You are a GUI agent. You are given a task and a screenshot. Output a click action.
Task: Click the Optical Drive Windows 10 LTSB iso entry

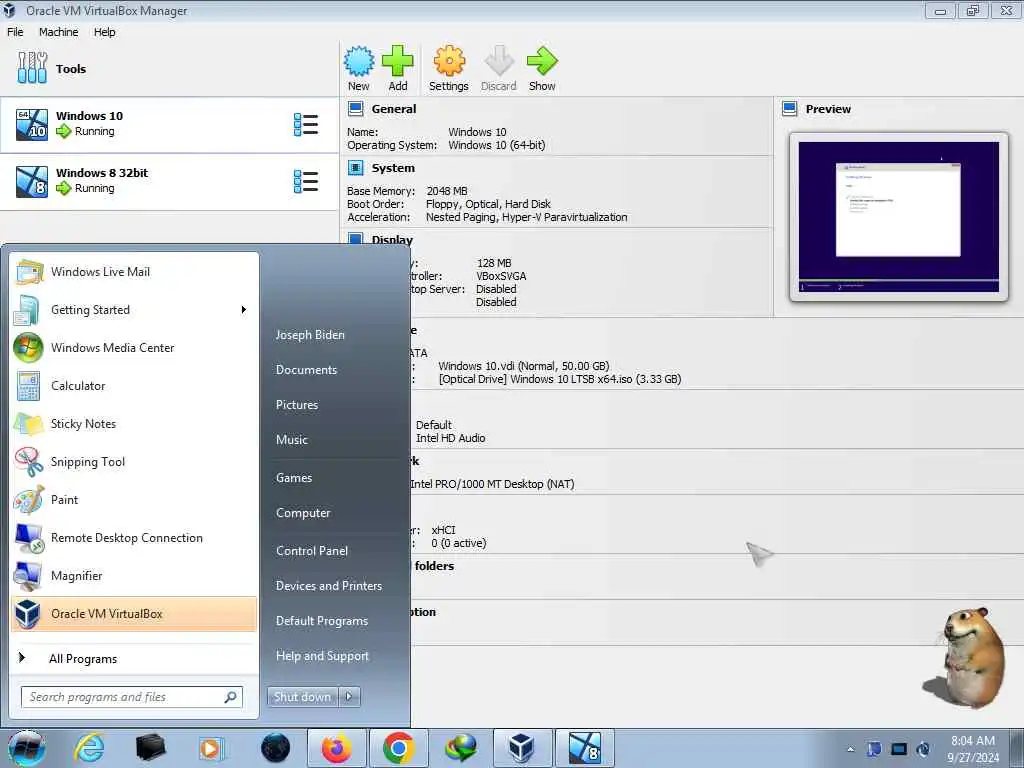560,379
